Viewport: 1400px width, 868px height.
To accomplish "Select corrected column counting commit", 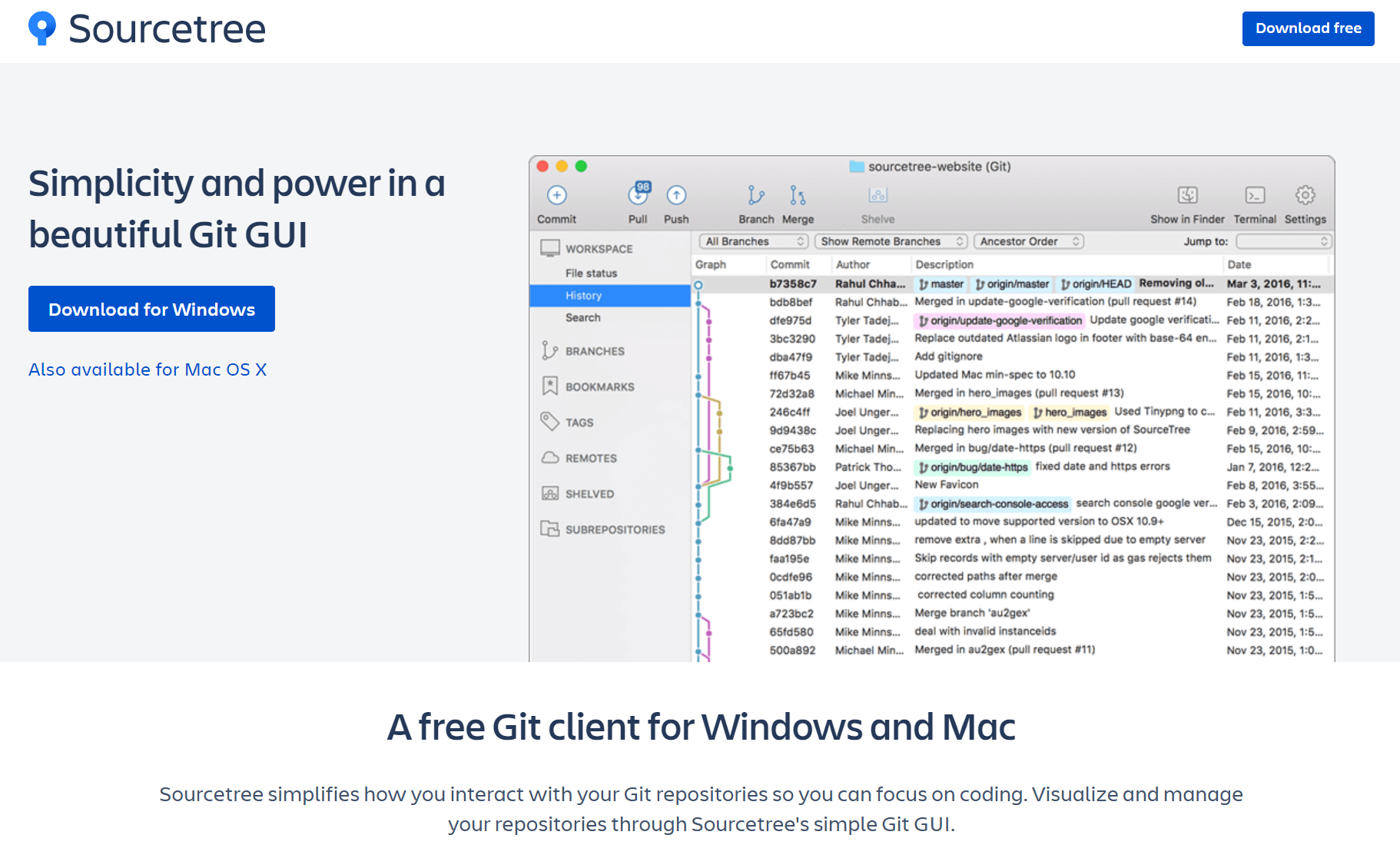I will click(985, 595).
